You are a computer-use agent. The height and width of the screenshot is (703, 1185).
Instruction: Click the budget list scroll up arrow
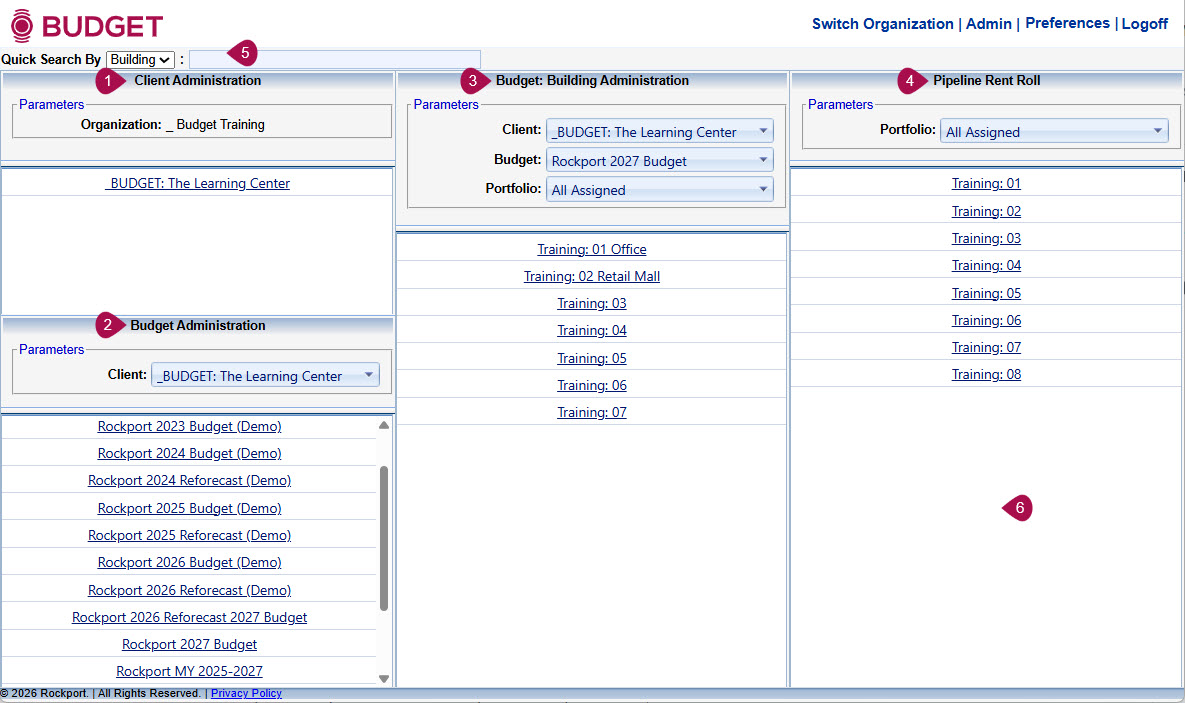[384, 425]
